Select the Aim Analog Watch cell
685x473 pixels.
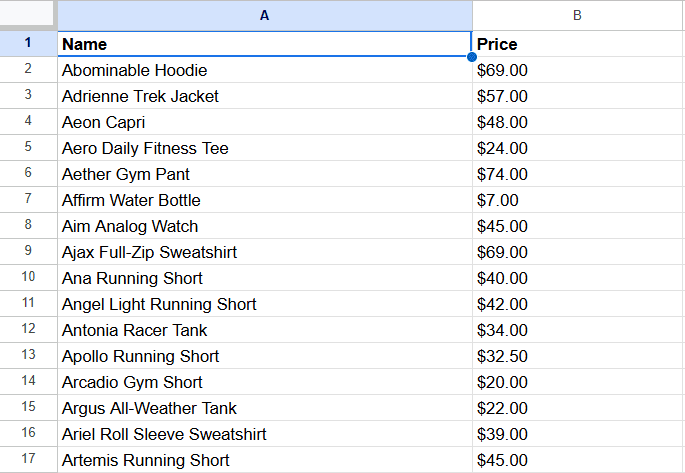pyautogui.click(x=265, y=226)
